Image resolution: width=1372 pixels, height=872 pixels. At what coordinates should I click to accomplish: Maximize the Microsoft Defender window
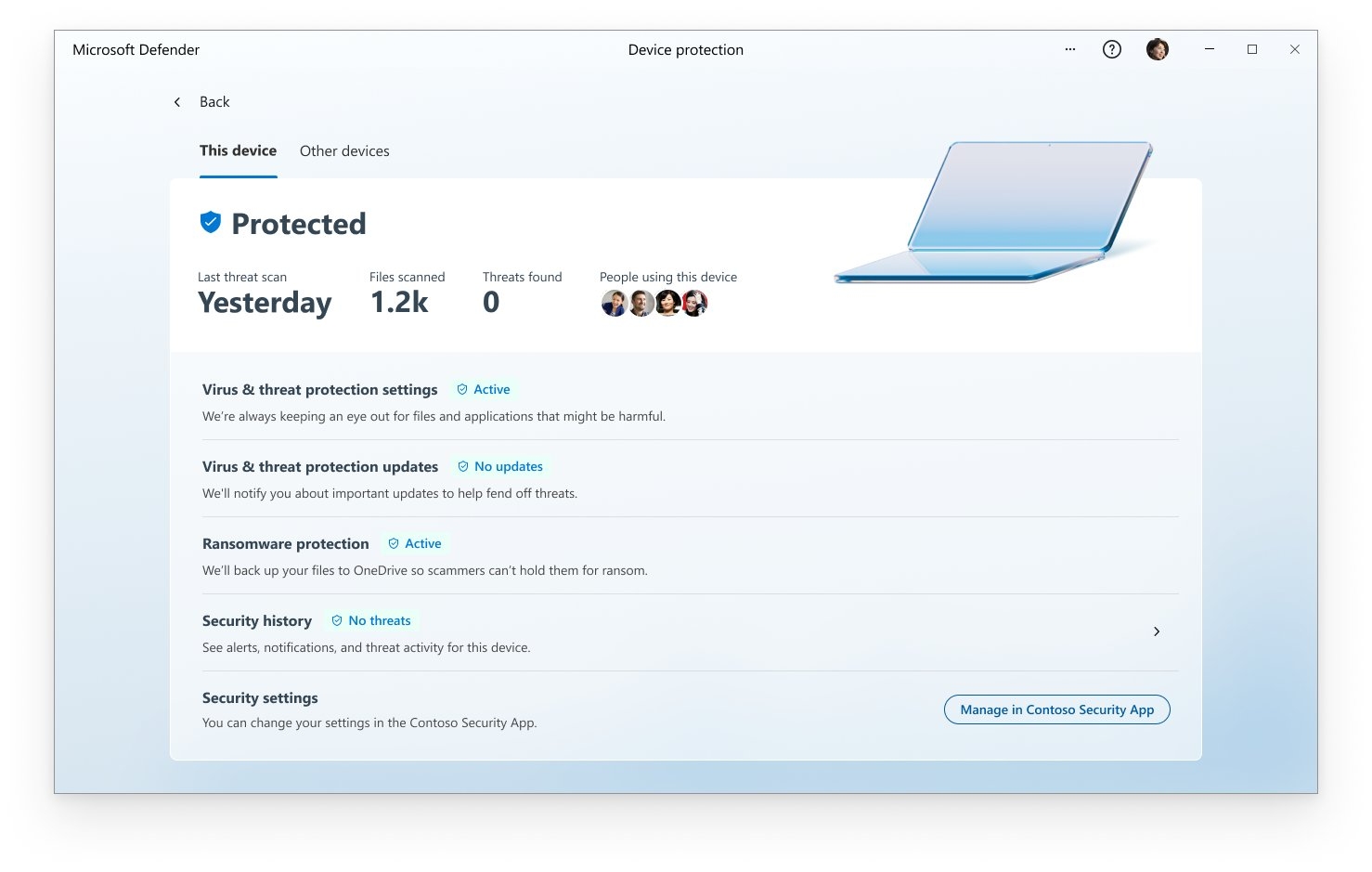click(1252, 49)
